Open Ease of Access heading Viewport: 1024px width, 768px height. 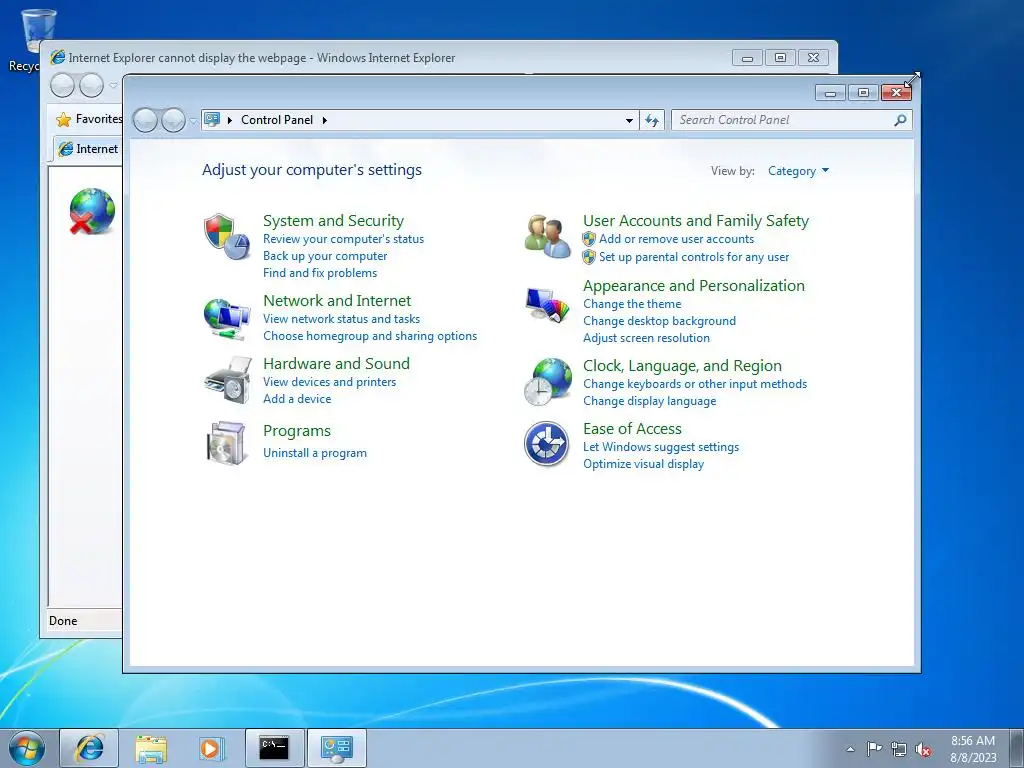[632, 429]
